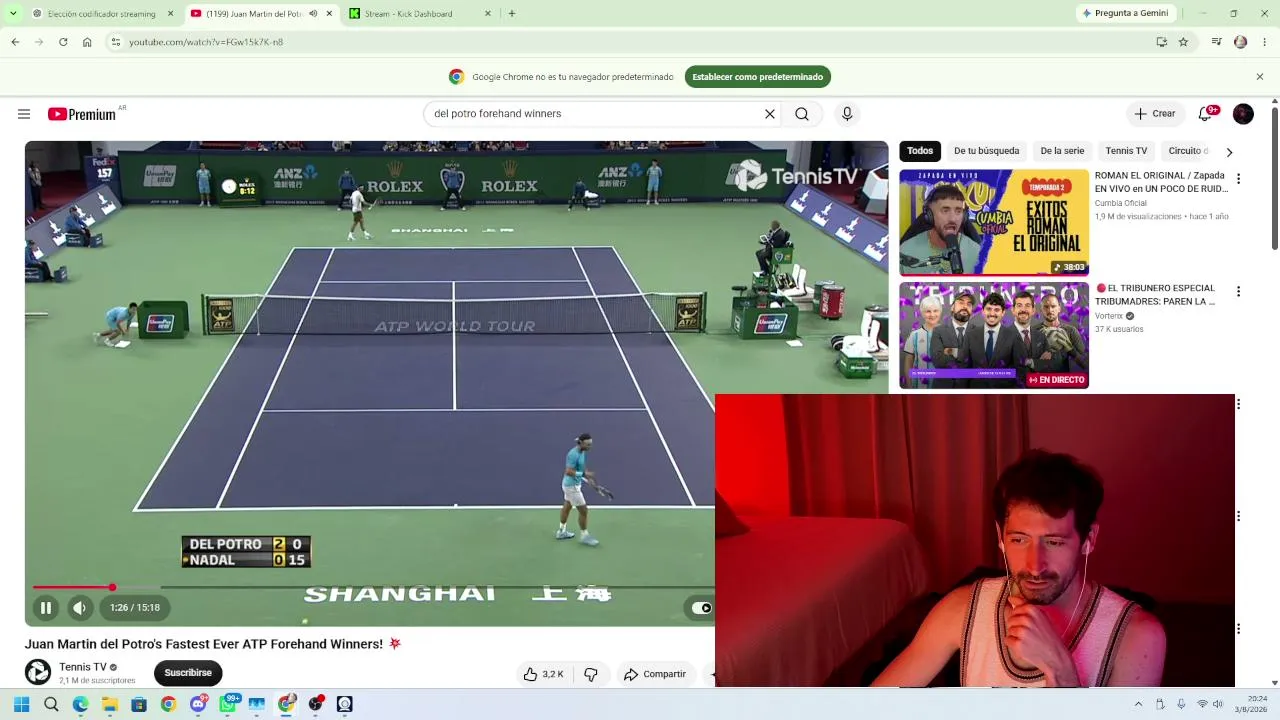The image size is (1280, 720).
Task: Share the video via Compartir
Action: 655,674
